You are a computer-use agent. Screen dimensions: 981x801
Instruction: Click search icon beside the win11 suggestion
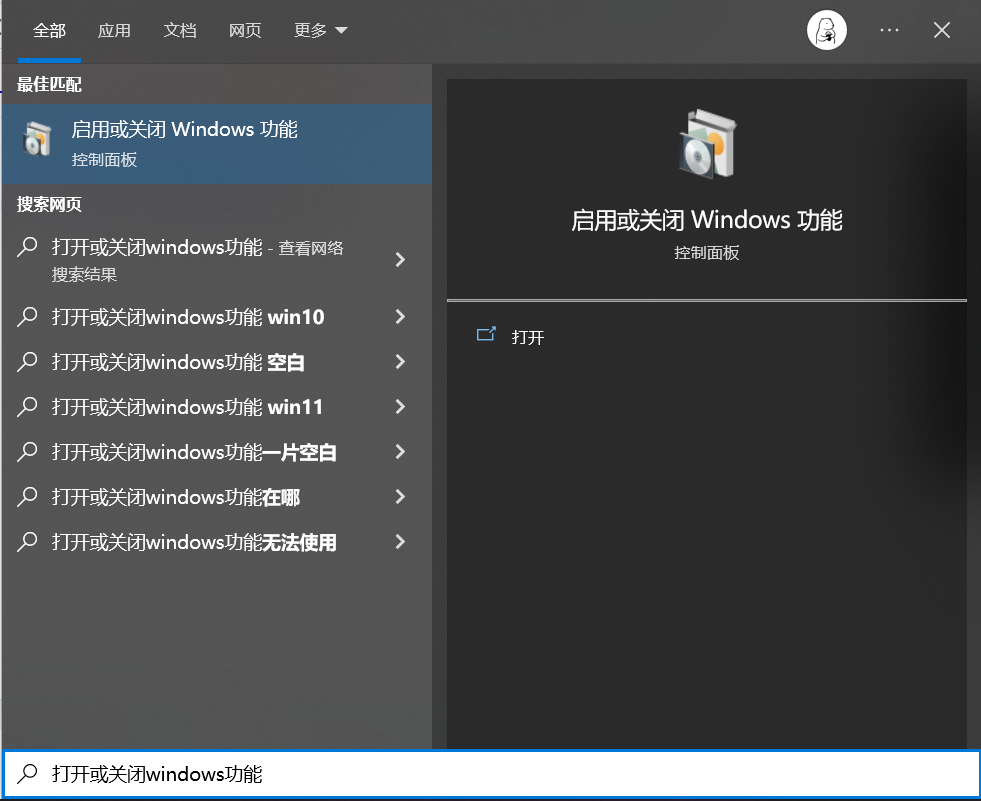tap(27, 407)
